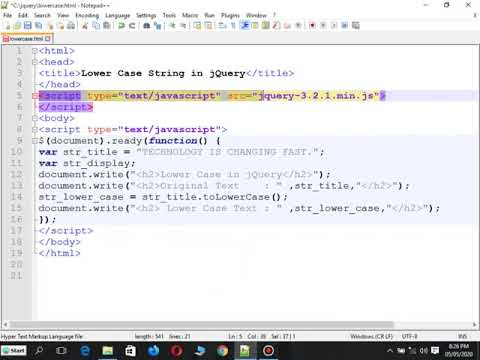
Task: Click the Zoom Out toolbar icon
Action: click(183, 26)
